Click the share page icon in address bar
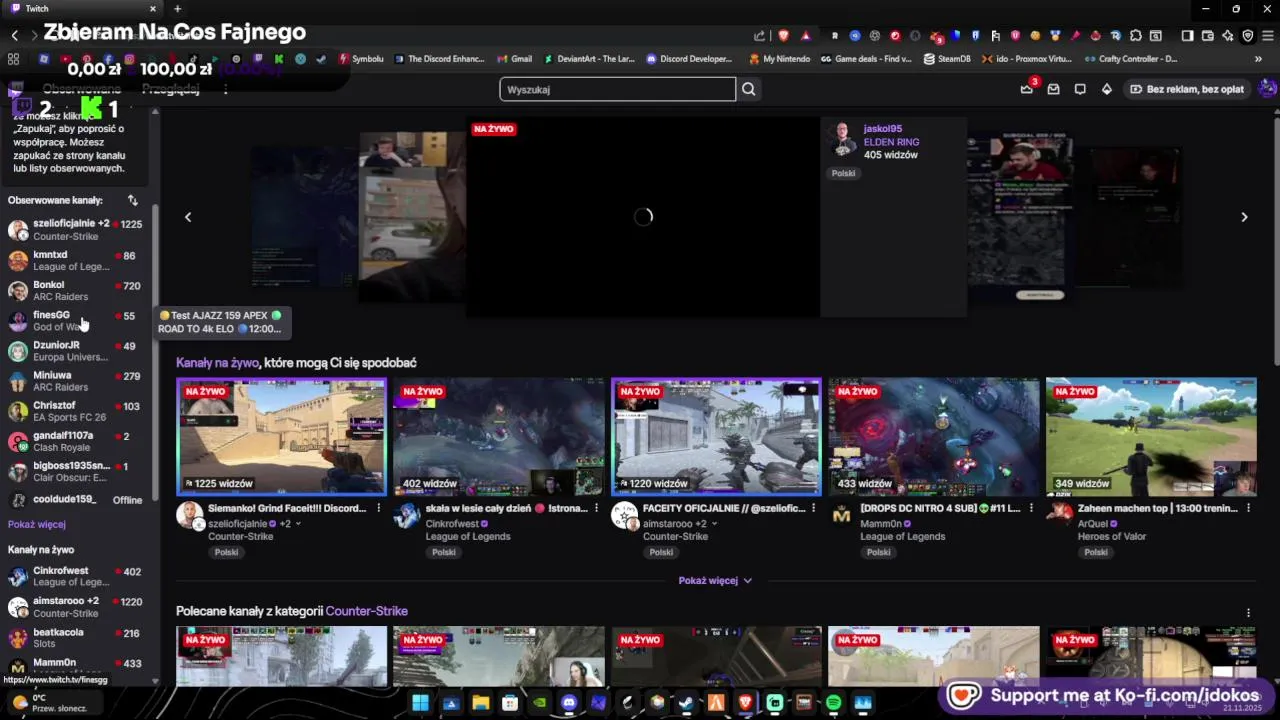Screen dimensions: 1280x720 (x=760, y=36)
